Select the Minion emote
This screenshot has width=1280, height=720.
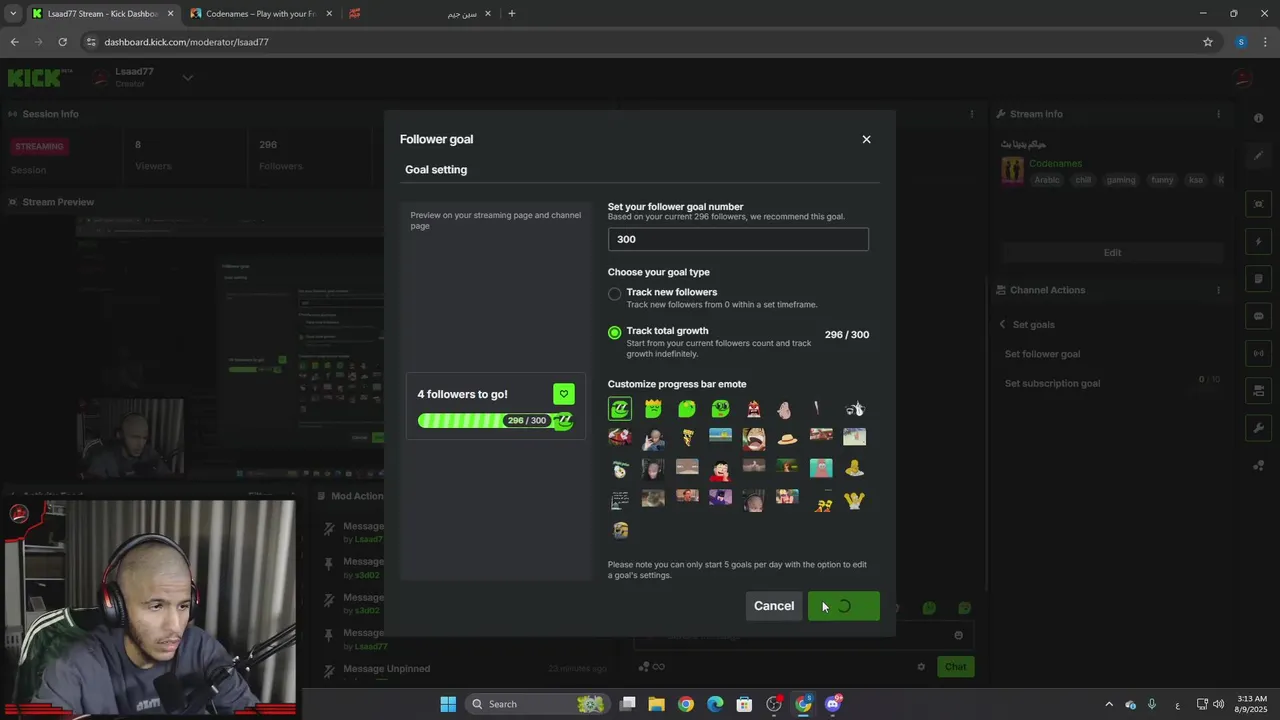620,530
